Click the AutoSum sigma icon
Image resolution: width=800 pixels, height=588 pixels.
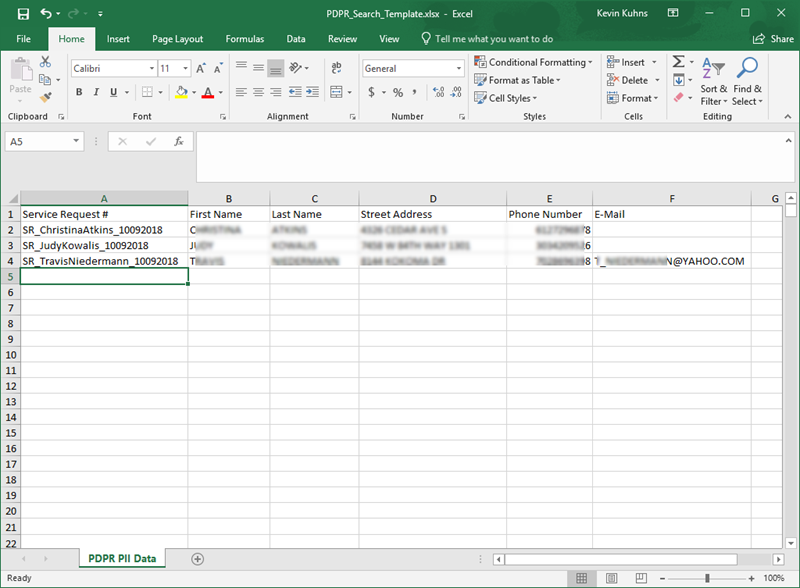678,62
